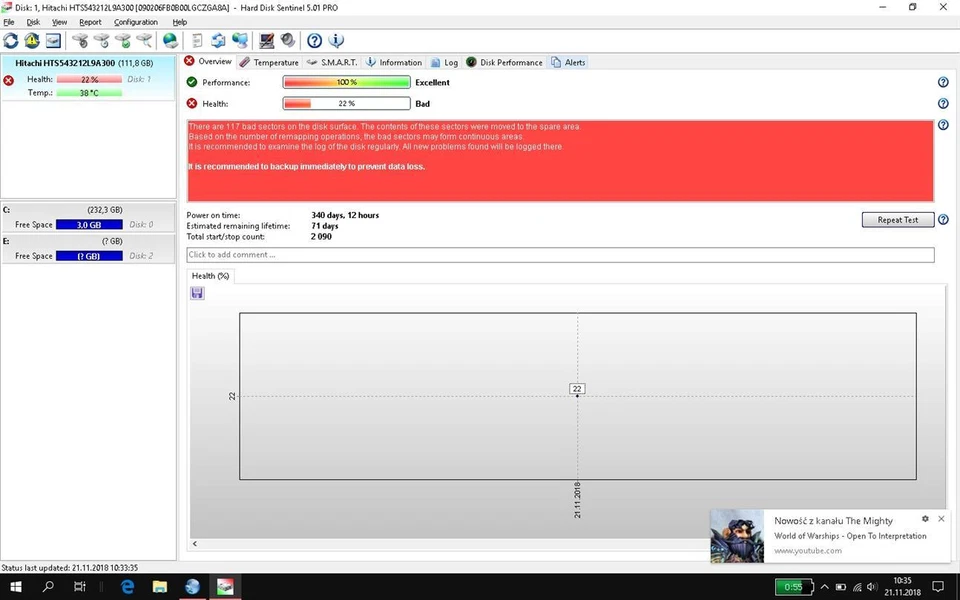Image resolution: width=960 pixels, height=600 pixels.
Task: Click the sidebar Temp 38 °C bar
Action: (x=89, y=93)
